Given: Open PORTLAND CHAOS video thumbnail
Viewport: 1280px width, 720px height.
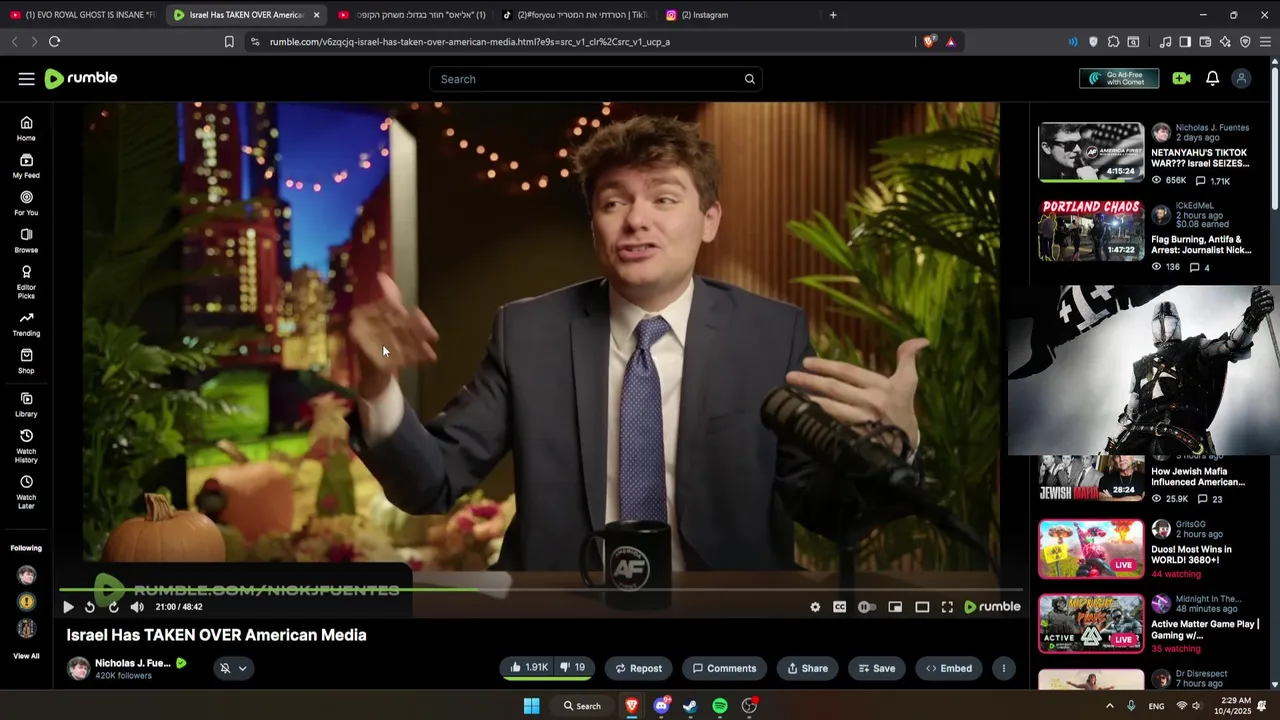Looking at the screenshot, I should 1090,230.
